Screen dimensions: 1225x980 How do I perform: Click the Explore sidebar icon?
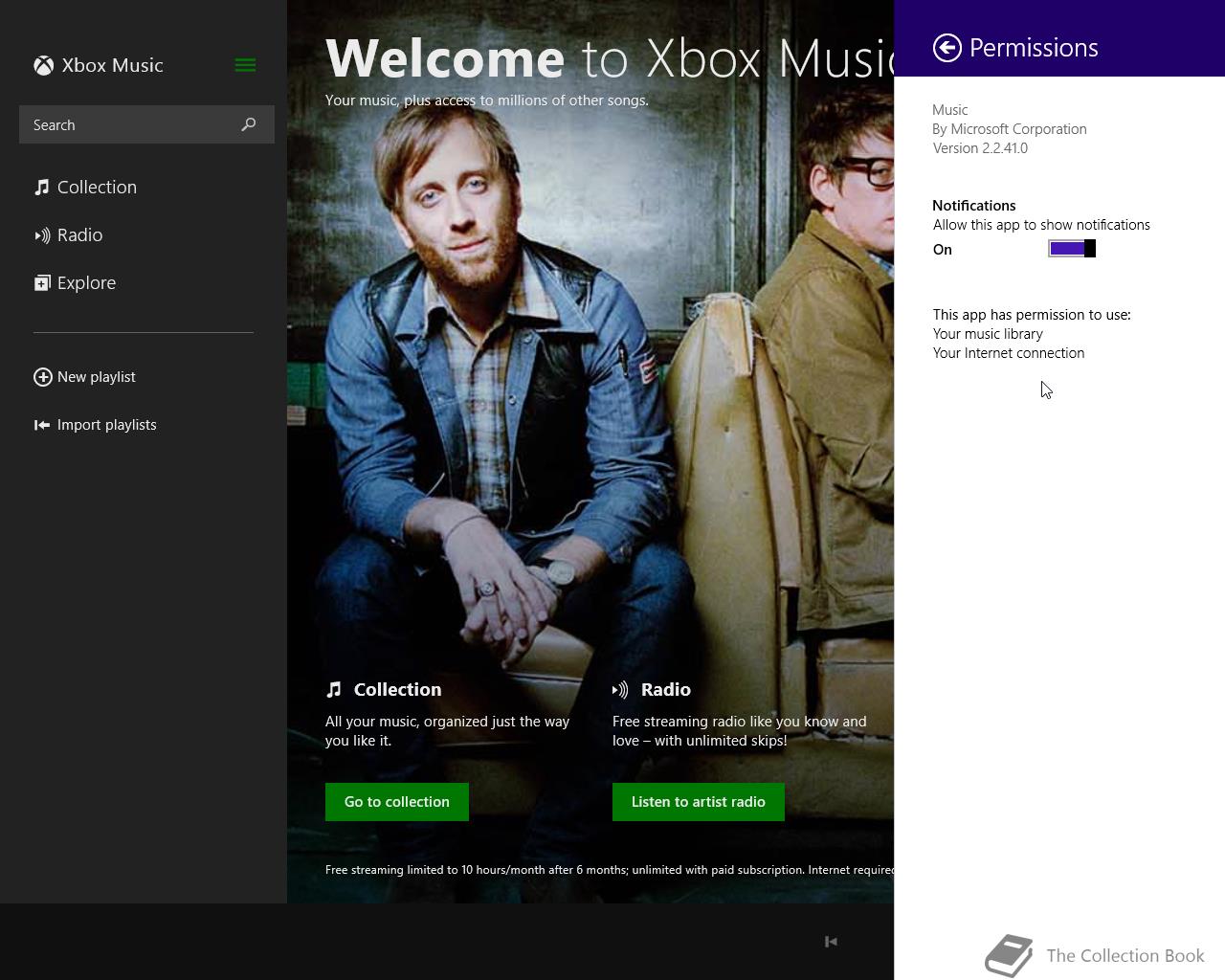(42, 282)
